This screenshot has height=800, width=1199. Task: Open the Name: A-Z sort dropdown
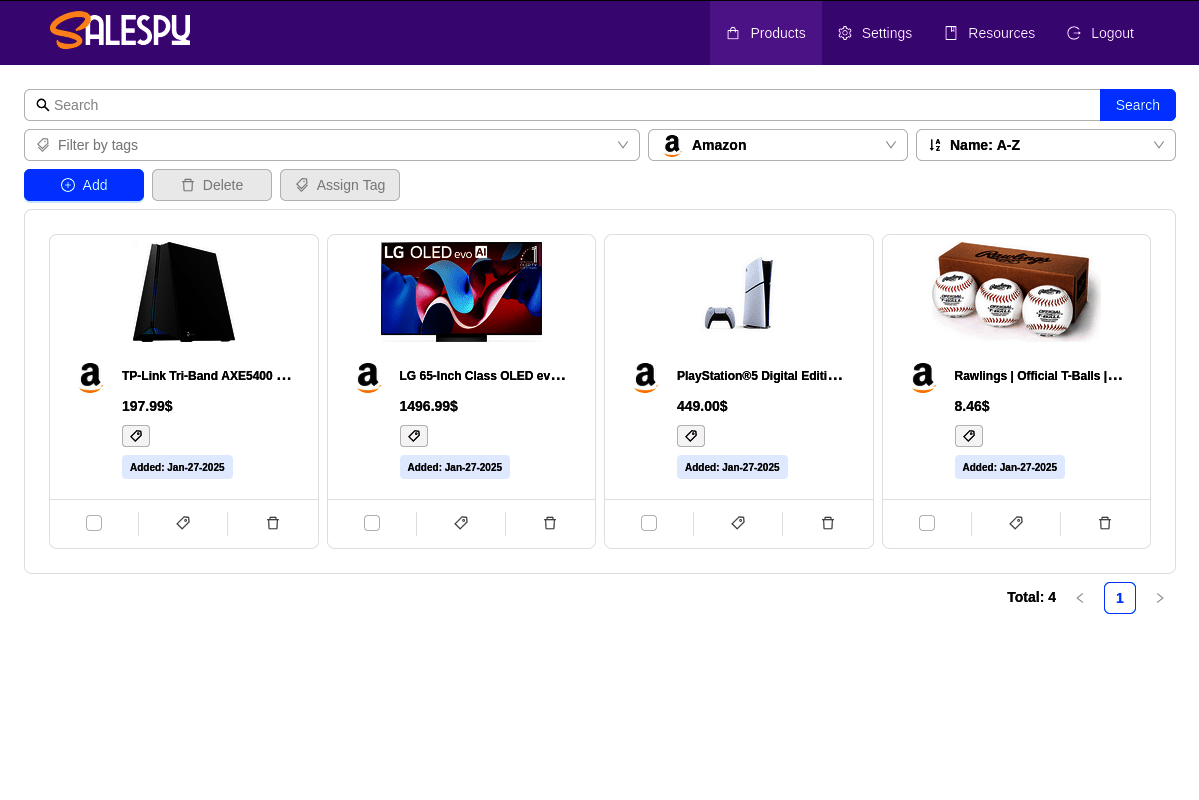(x=1045, y=145)
